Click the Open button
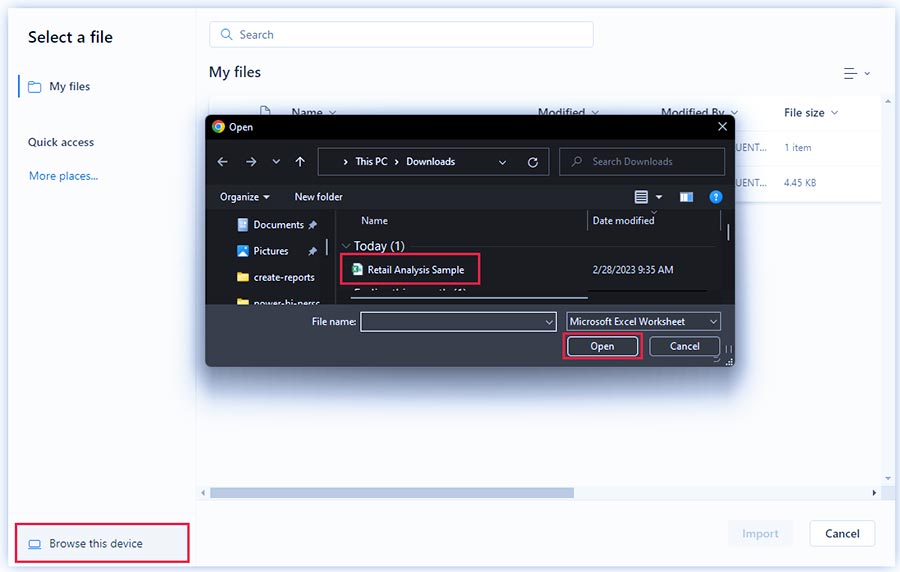The image size is (900, 572). 602,347
